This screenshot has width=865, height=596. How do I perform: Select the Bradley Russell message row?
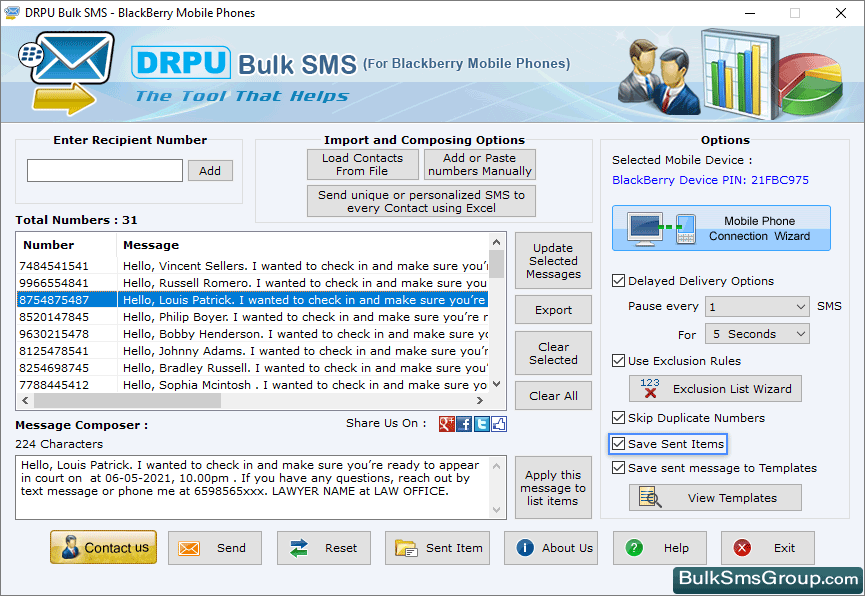tap(253, 368)
